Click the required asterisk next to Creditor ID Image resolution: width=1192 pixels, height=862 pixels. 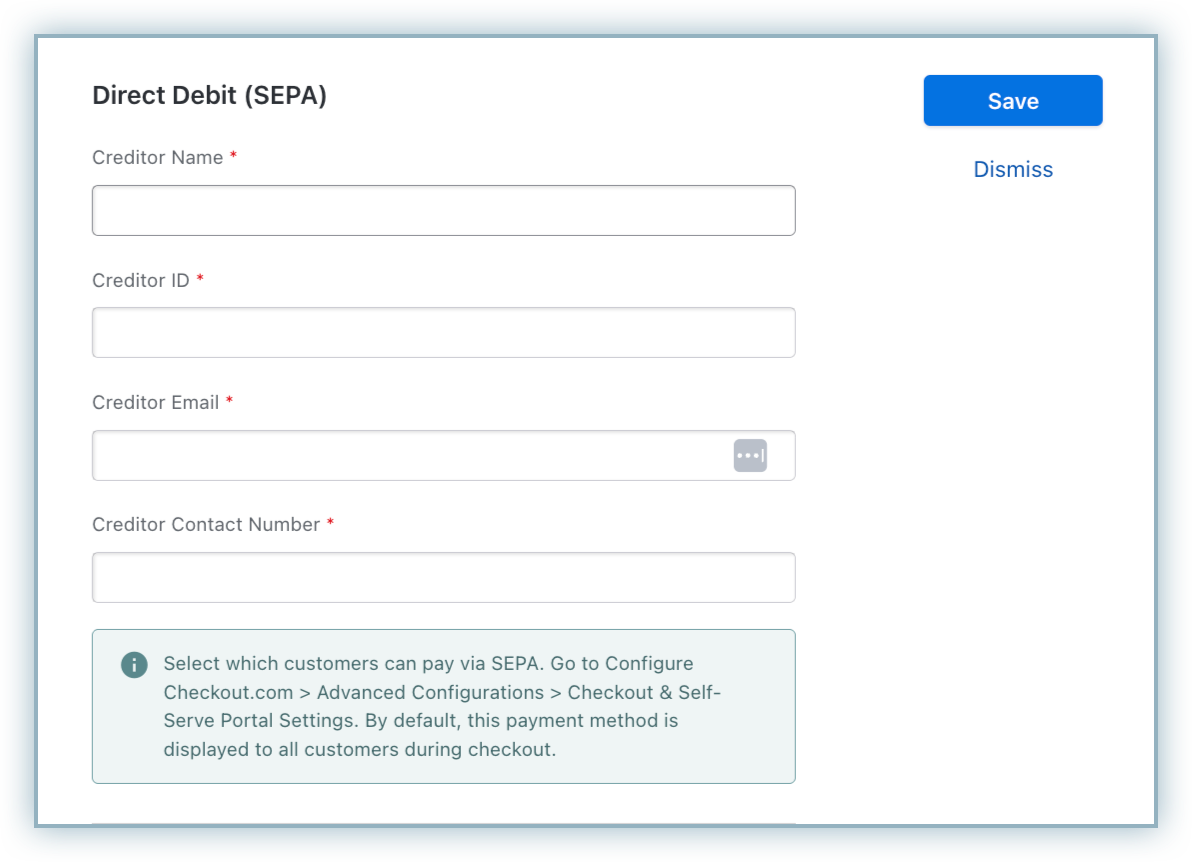click(x=200, y=280)
